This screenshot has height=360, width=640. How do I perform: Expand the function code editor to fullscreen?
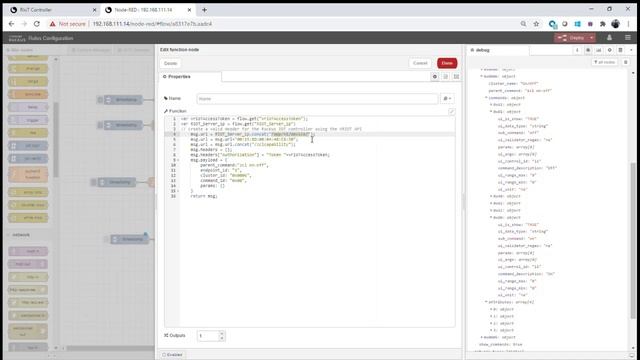(x=451, y=111)
